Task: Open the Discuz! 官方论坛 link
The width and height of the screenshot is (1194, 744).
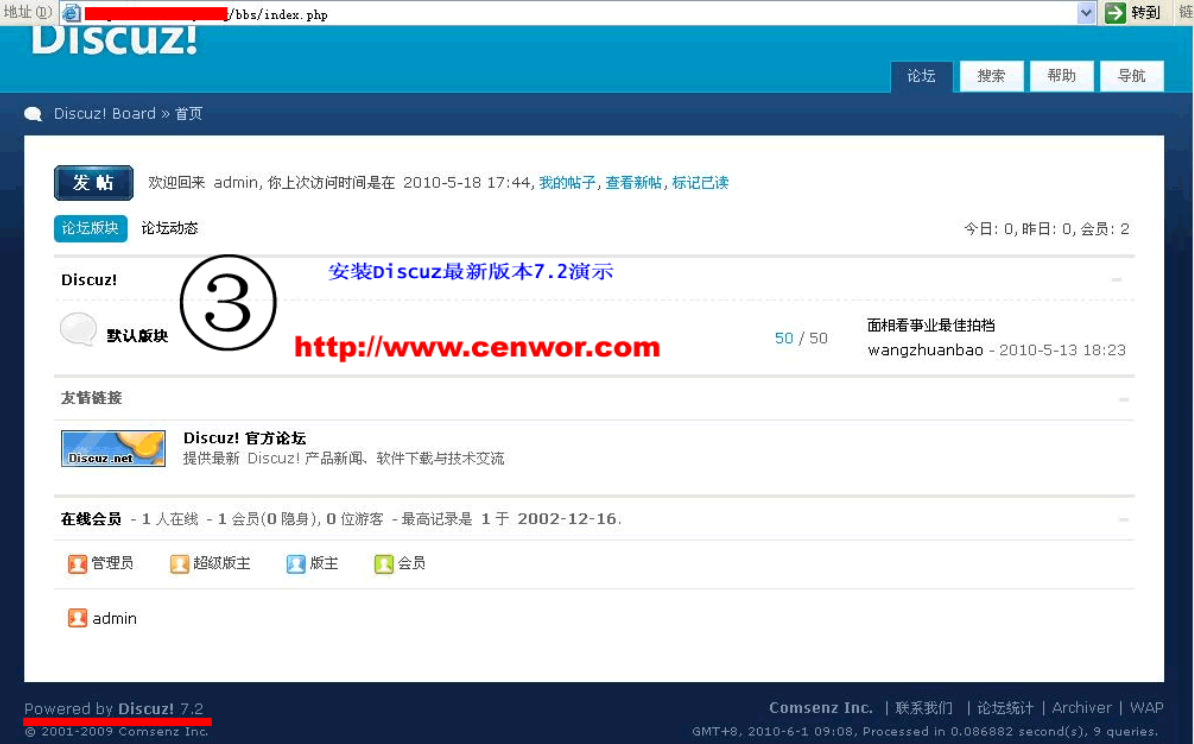Action: pos(244,438)
